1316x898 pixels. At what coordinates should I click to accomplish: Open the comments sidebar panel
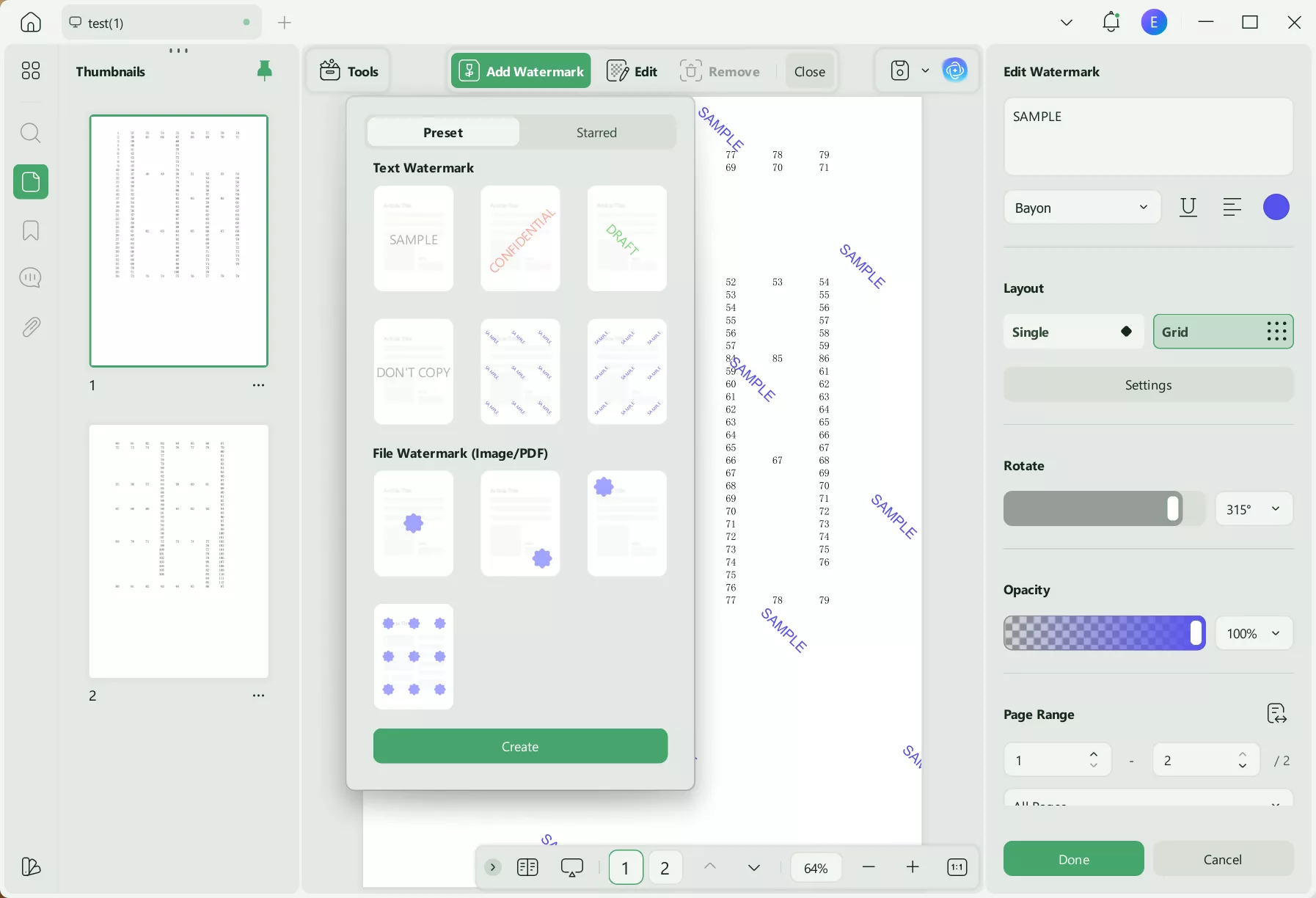[31, 278]
